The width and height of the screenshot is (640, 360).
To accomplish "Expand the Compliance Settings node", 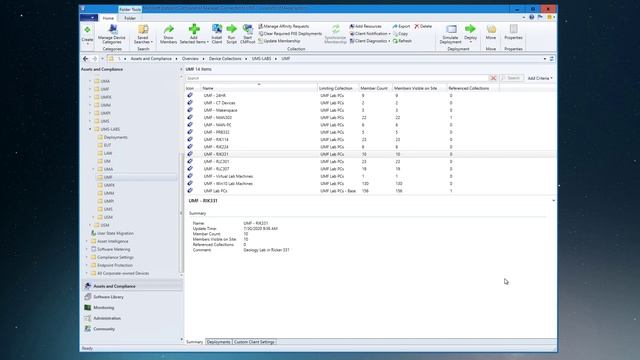I will [x=87, y=258].
